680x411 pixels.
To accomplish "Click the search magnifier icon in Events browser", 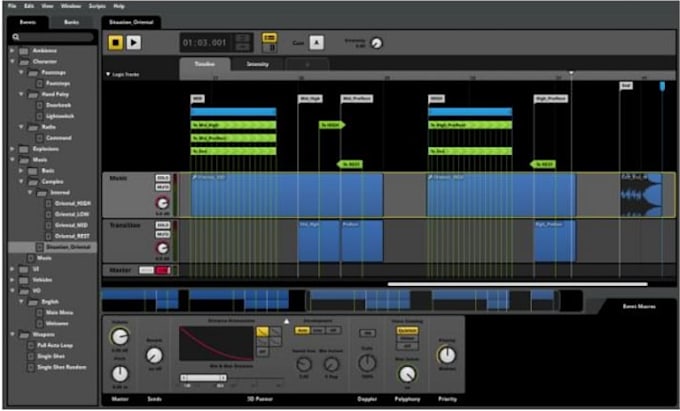I will click(16, 37).
